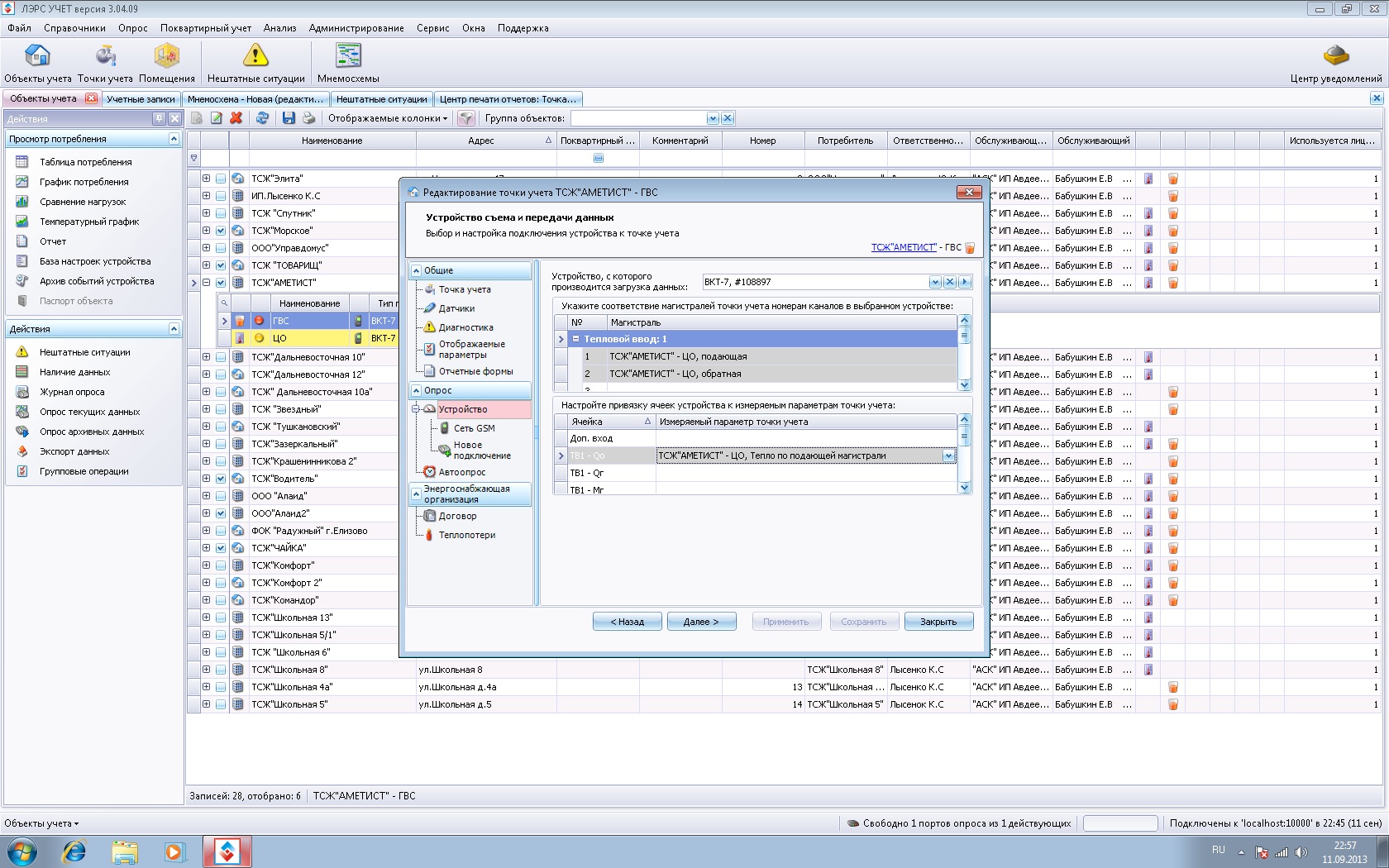Screen dimensions: 1389x868
Task: Click the printer toolbar icon
Action: pos(308,118)
